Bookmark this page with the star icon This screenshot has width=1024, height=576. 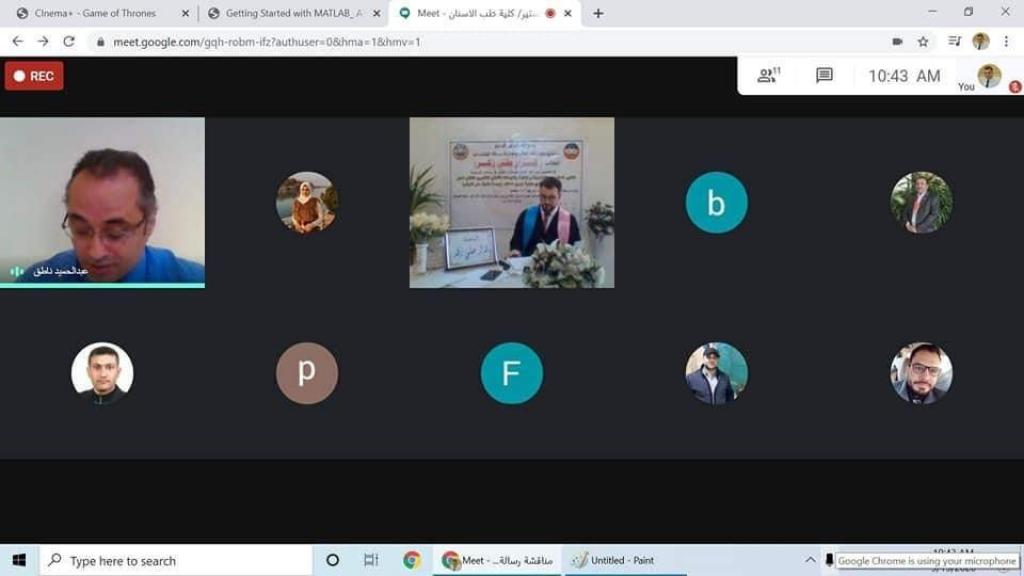pos(923,42)
